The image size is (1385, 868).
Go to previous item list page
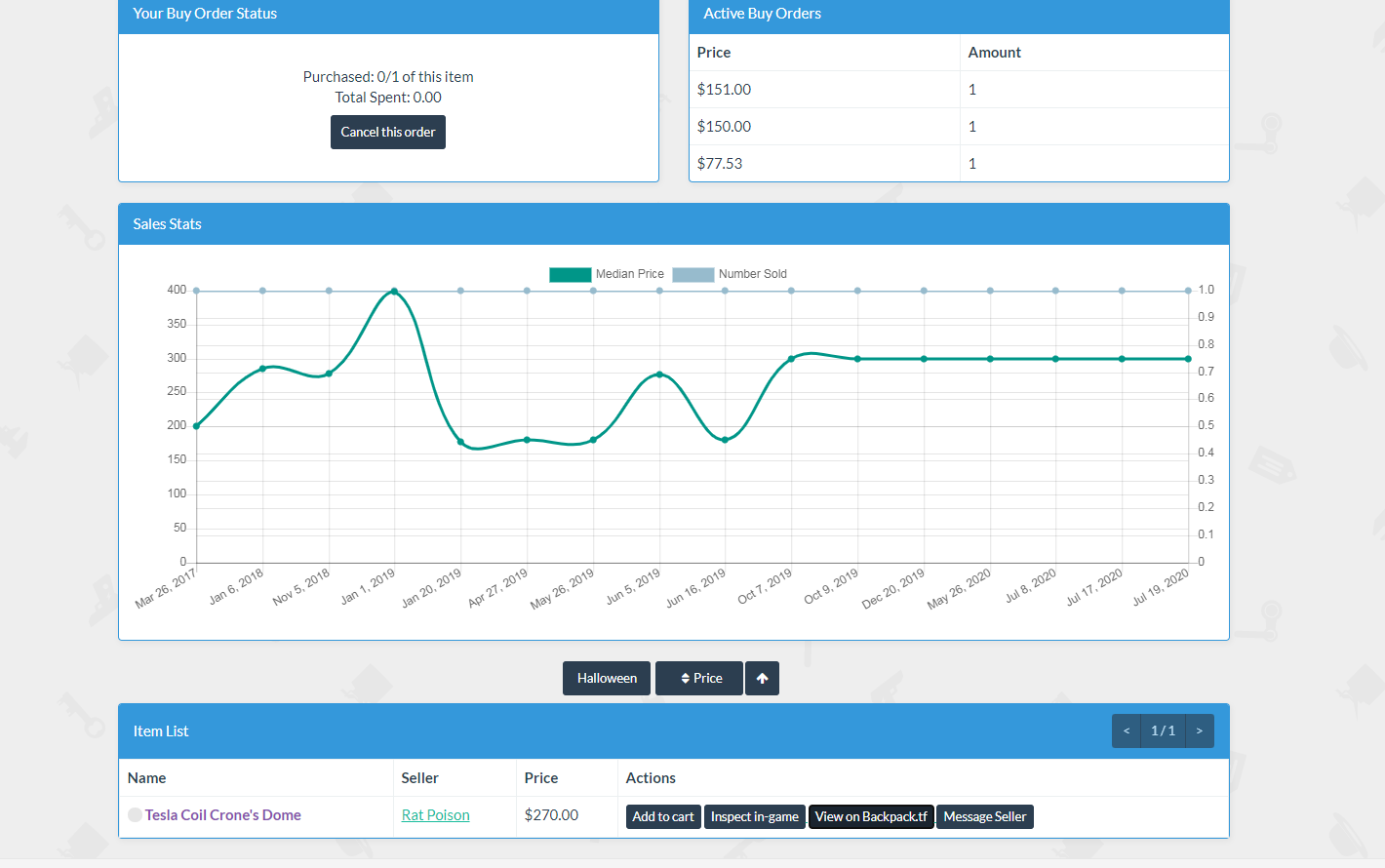[1126, 731]
